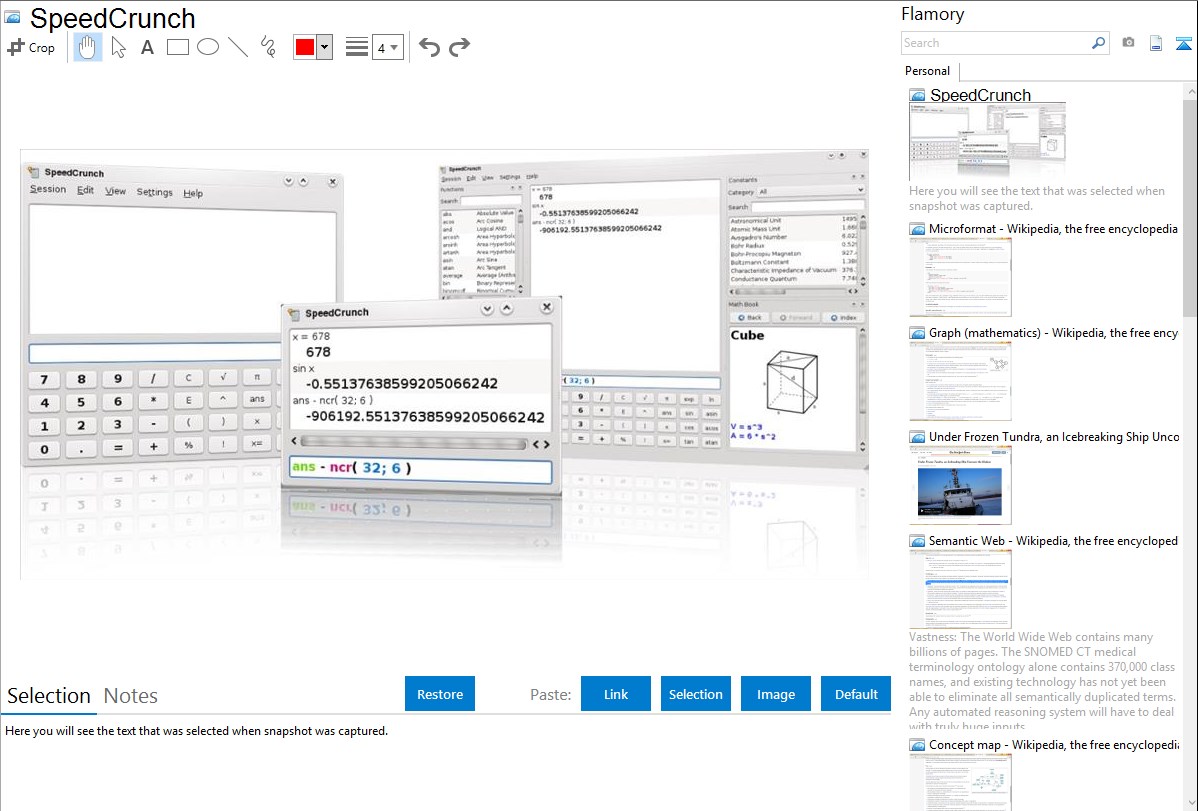The height and width of the screenshot is (811, 1198).
Task: Click the icon beside the Microformat title
Action: pyautogui.click(x=917, y=229)
